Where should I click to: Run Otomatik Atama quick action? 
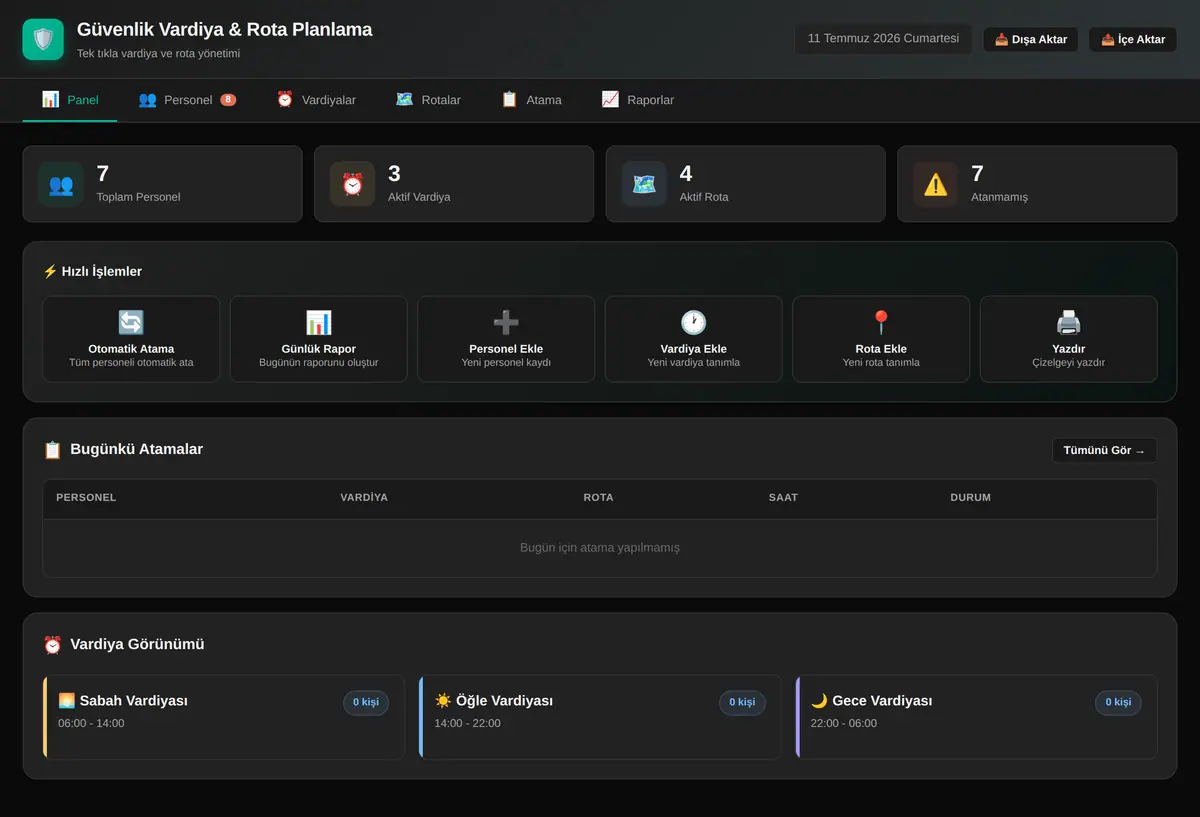131,339
